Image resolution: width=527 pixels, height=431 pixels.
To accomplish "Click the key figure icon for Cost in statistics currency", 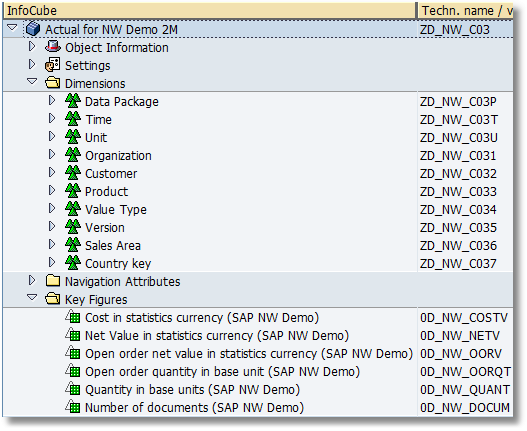I will 73,317.
